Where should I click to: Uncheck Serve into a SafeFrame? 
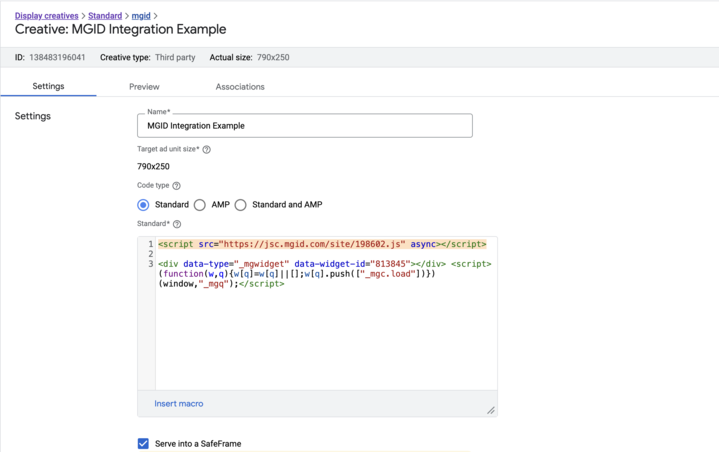[143, 443]
